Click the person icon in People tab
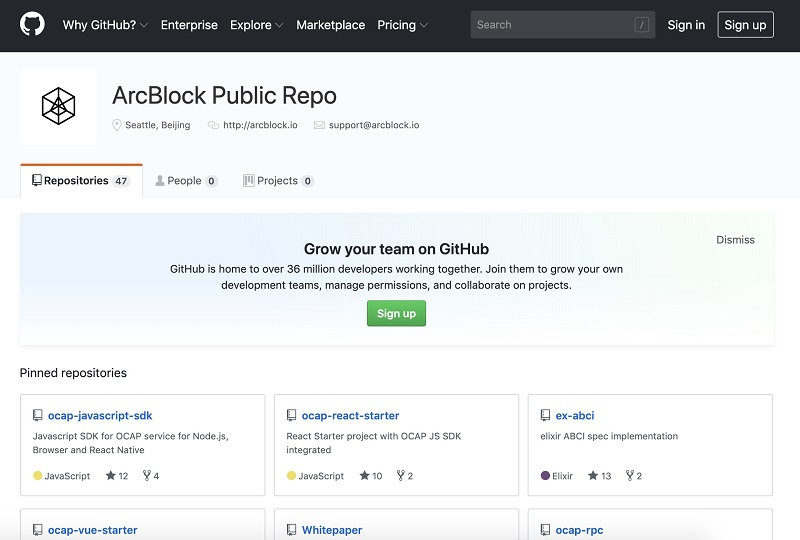The height and width of the screenshot is (540, 800). coord(160,181)
